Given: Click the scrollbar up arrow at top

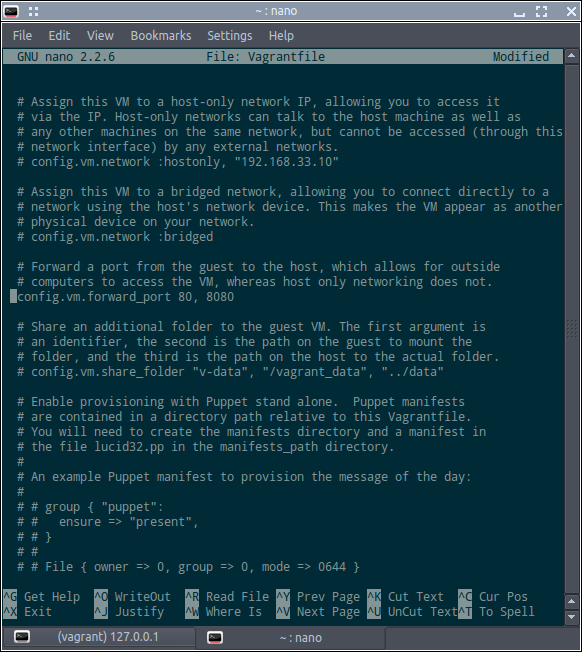Looking at the screenshot, I should 572,56.
